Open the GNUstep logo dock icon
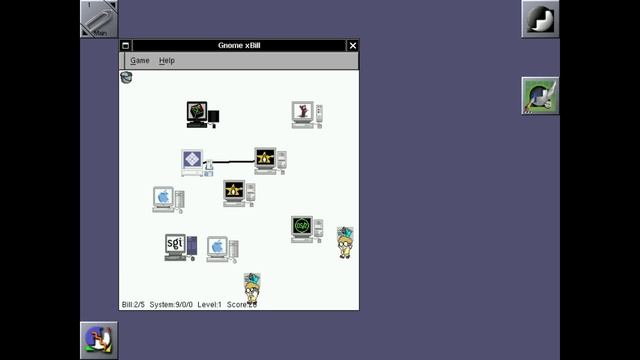Image resolution: width=640 pixels, height=360 pixels. pos(540,19)
